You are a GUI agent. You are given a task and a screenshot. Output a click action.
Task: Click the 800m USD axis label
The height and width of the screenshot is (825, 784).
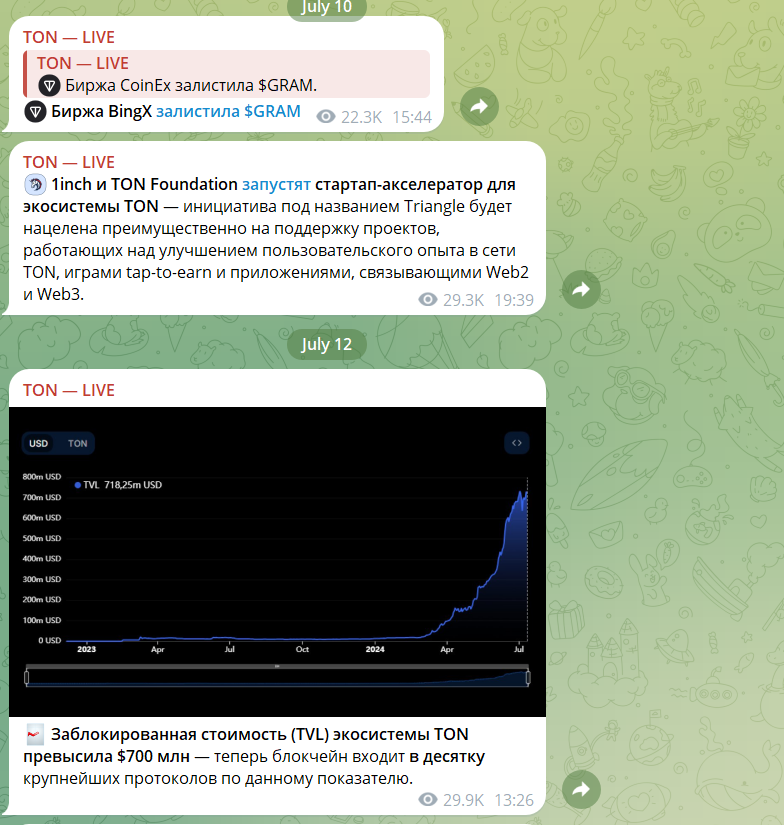pos(42,477)
